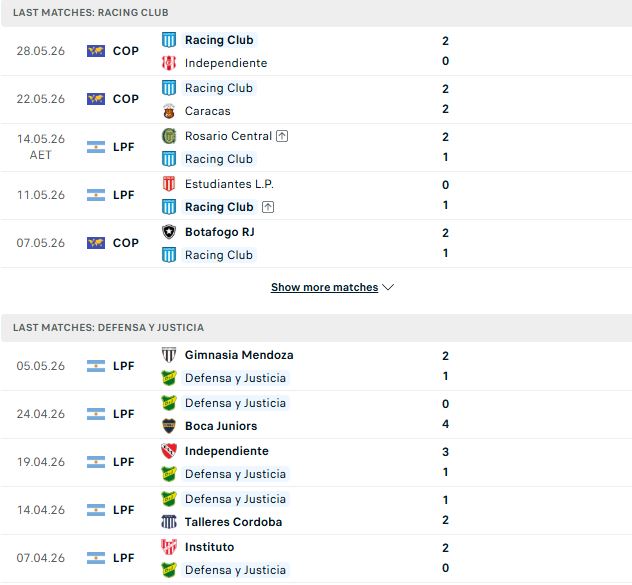Click the Instituto crest icon
The width and height of the screenshot is (632, 585).
[x=168, y=547]
